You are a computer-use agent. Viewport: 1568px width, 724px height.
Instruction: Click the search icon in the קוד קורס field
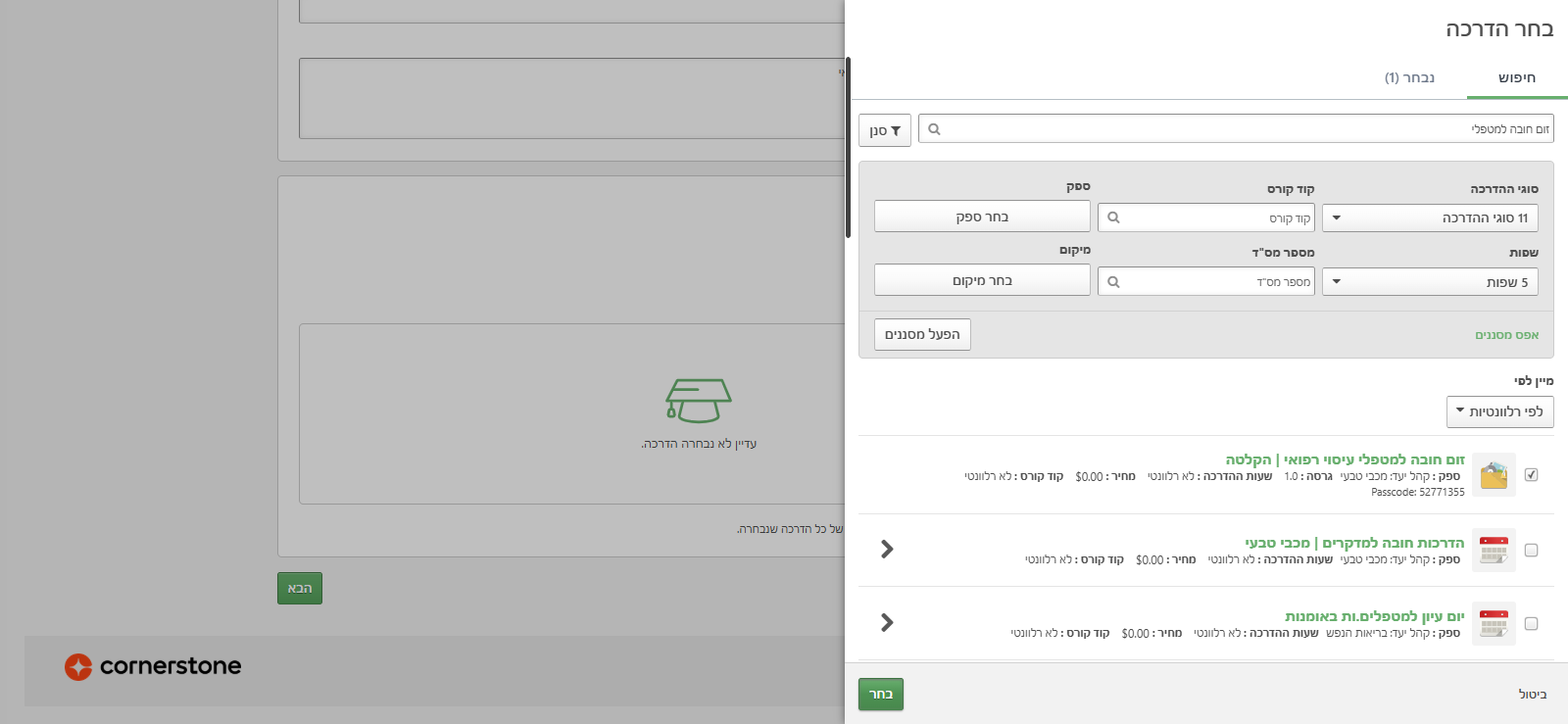[1113, 217]
